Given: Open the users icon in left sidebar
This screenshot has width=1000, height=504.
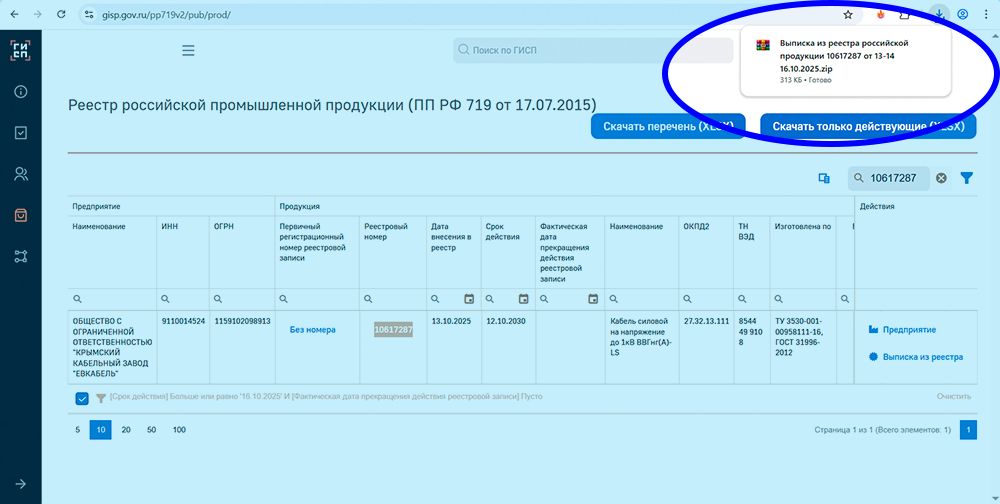Looking at the screenshot, I should pyautogui.click(x=20, y=174).
